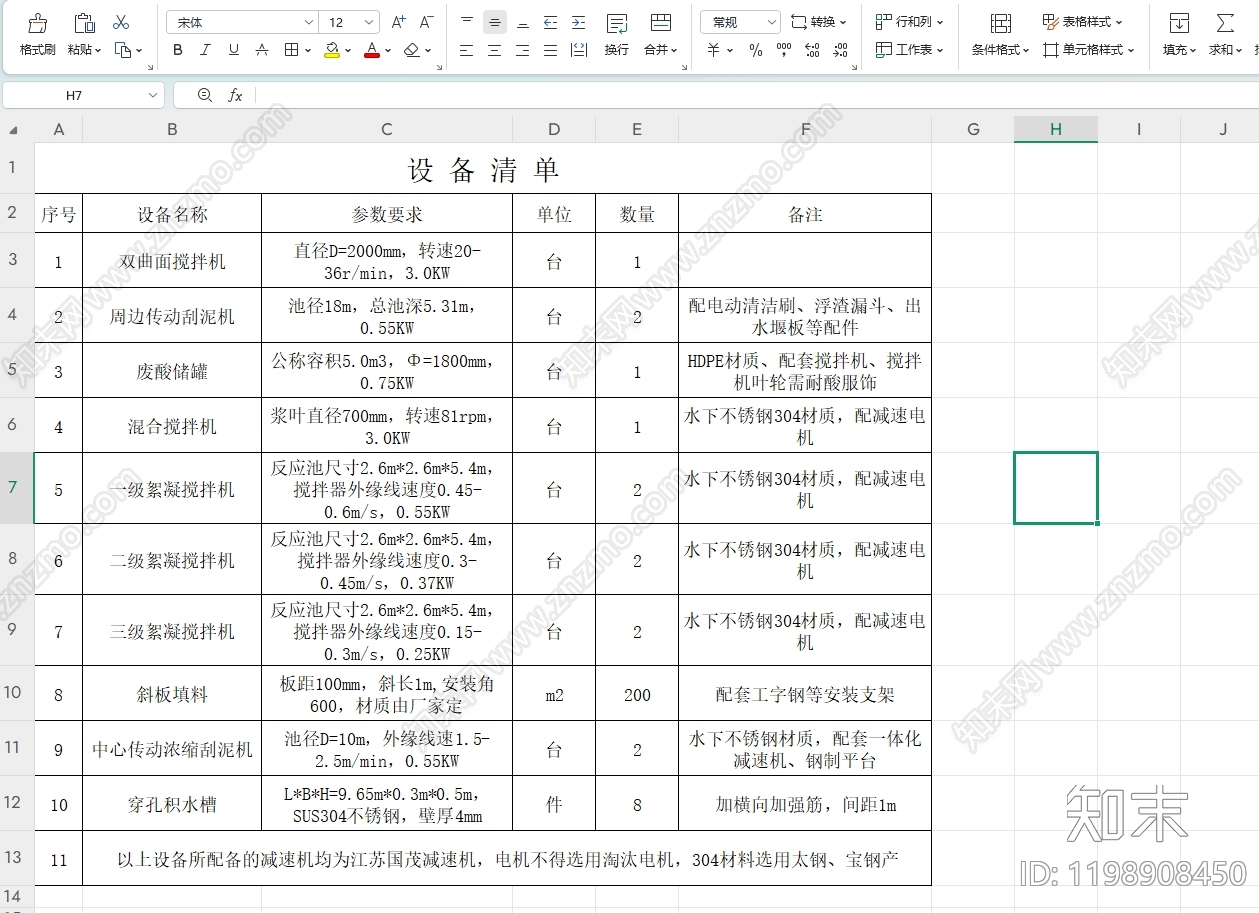Click the increase indent icon

click(x=578, y=22)
